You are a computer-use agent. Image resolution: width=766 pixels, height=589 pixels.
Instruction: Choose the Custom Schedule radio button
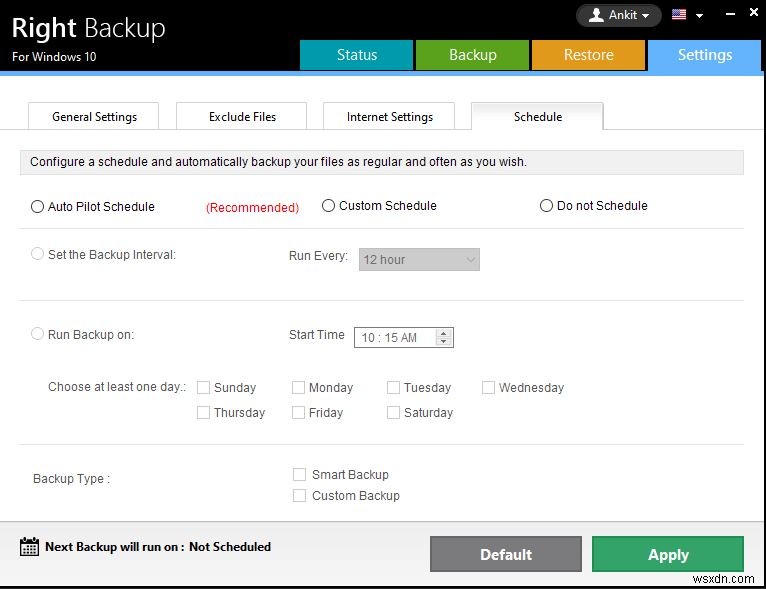click(x=328, y=206)
